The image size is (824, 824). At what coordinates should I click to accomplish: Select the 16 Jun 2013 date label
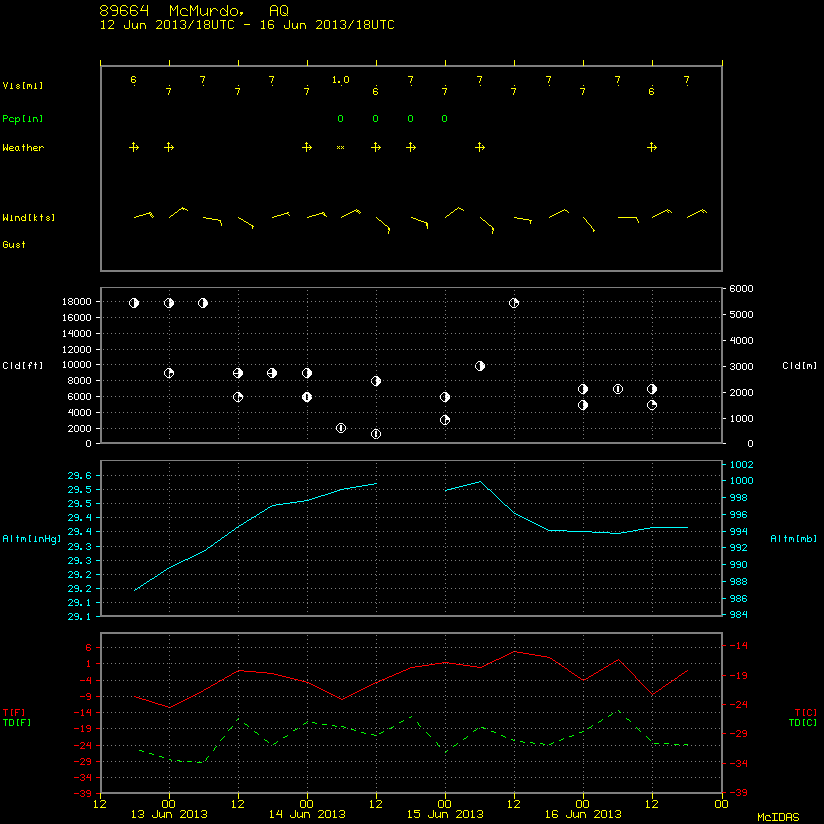tap(583, 814)
